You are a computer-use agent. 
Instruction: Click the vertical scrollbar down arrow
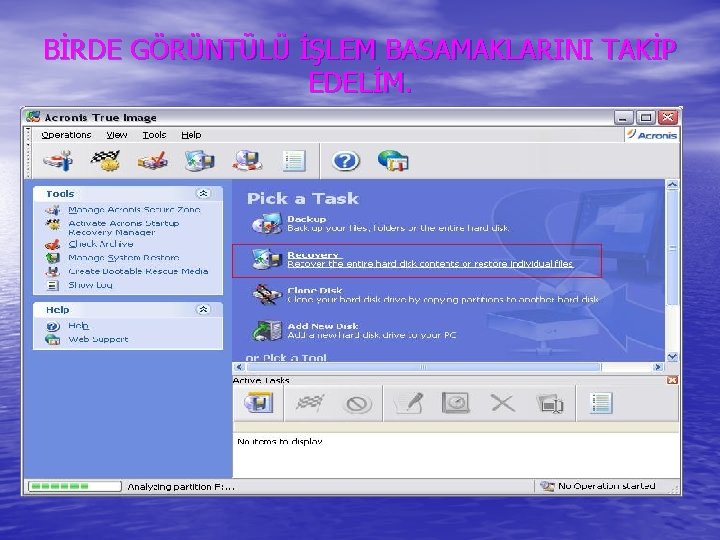(x=672, y=356)
